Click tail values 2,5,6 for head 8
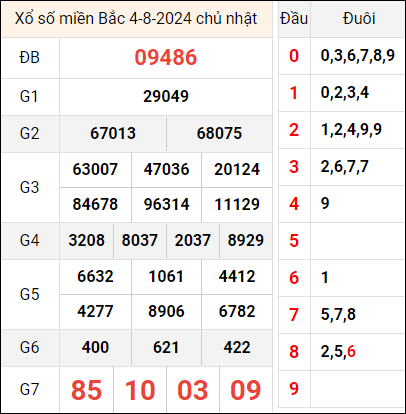The height and width of the screenshot is (414, 406). 338,352
